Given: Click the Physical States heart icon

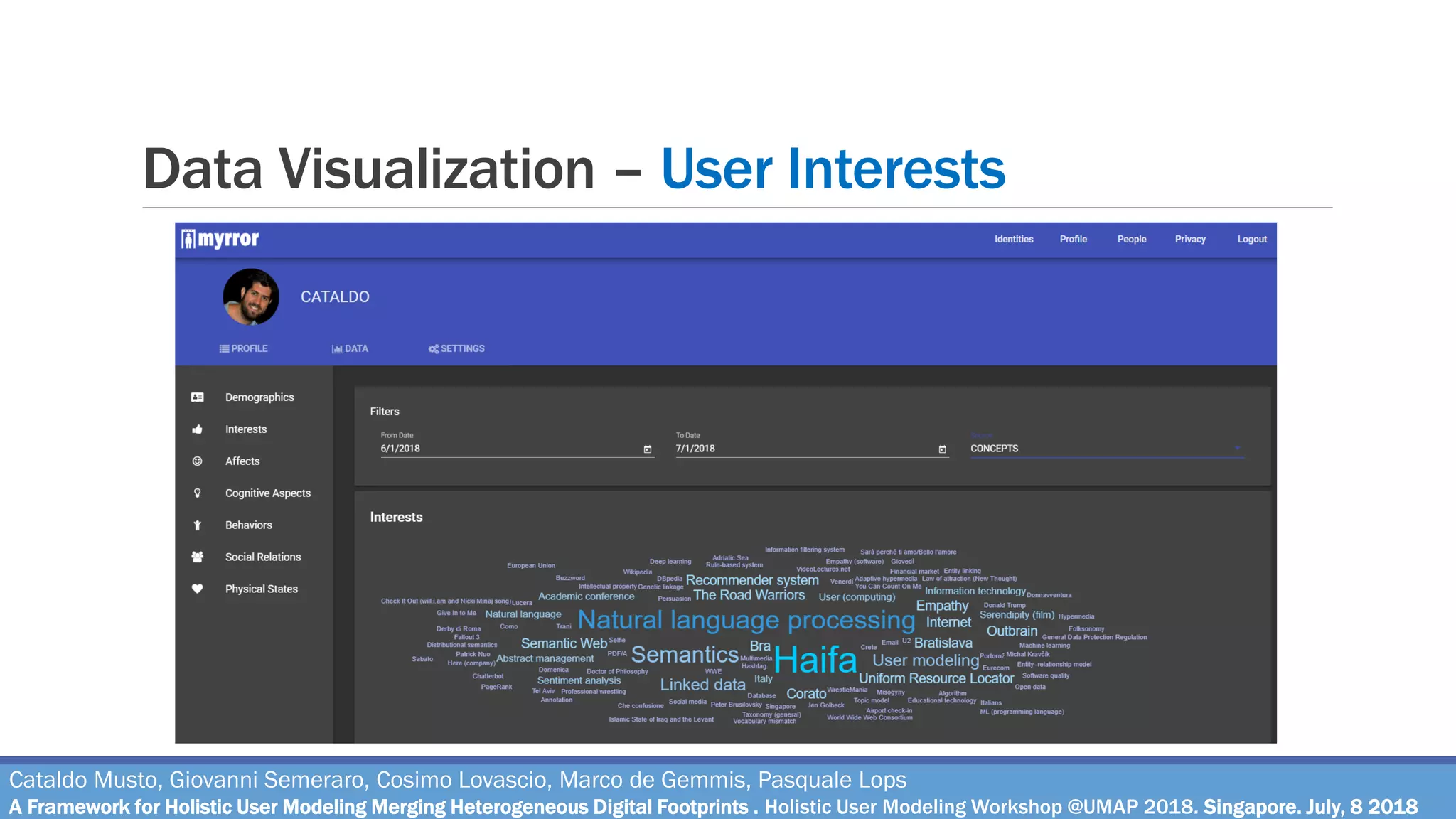Looking at the screenshot, I should [x=198, y=589].
